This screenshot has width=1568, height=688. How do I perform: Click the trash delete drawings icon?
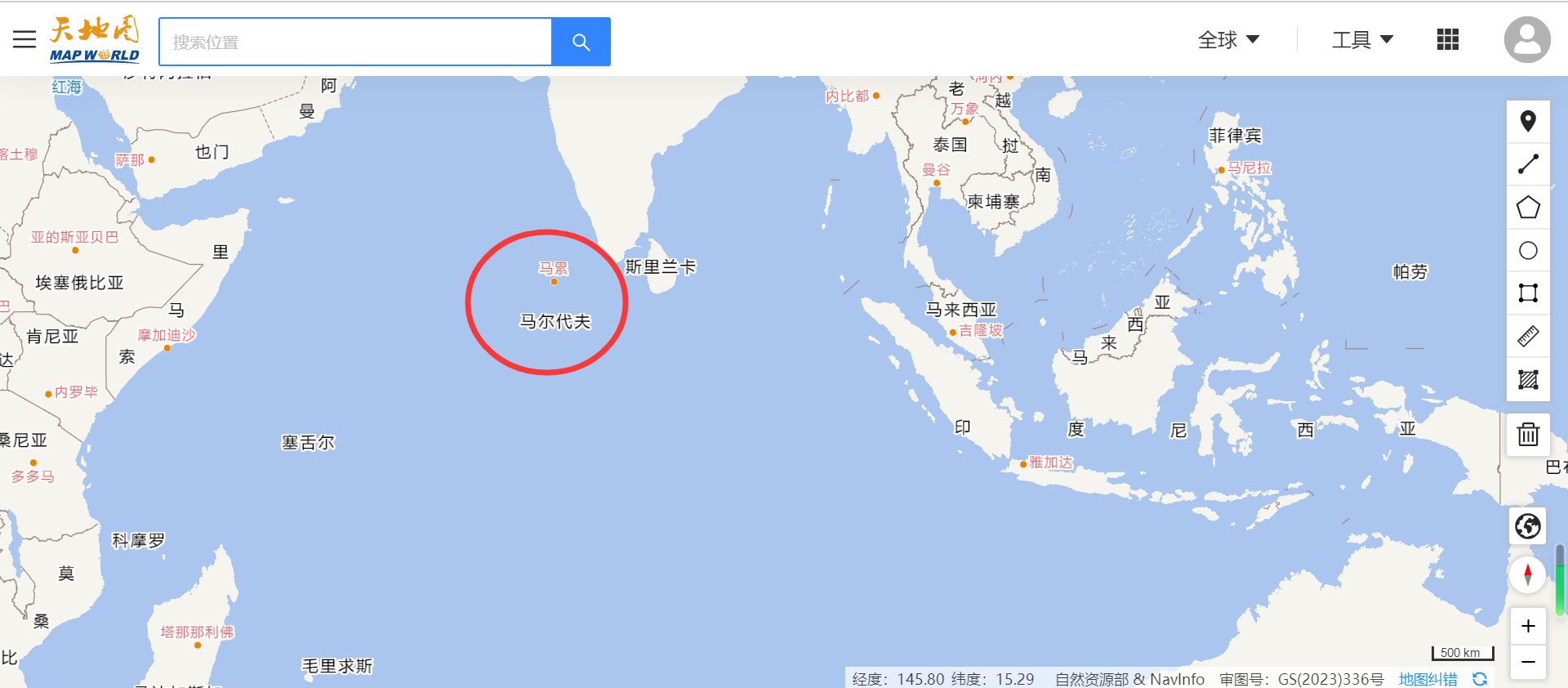point(1528,434)
